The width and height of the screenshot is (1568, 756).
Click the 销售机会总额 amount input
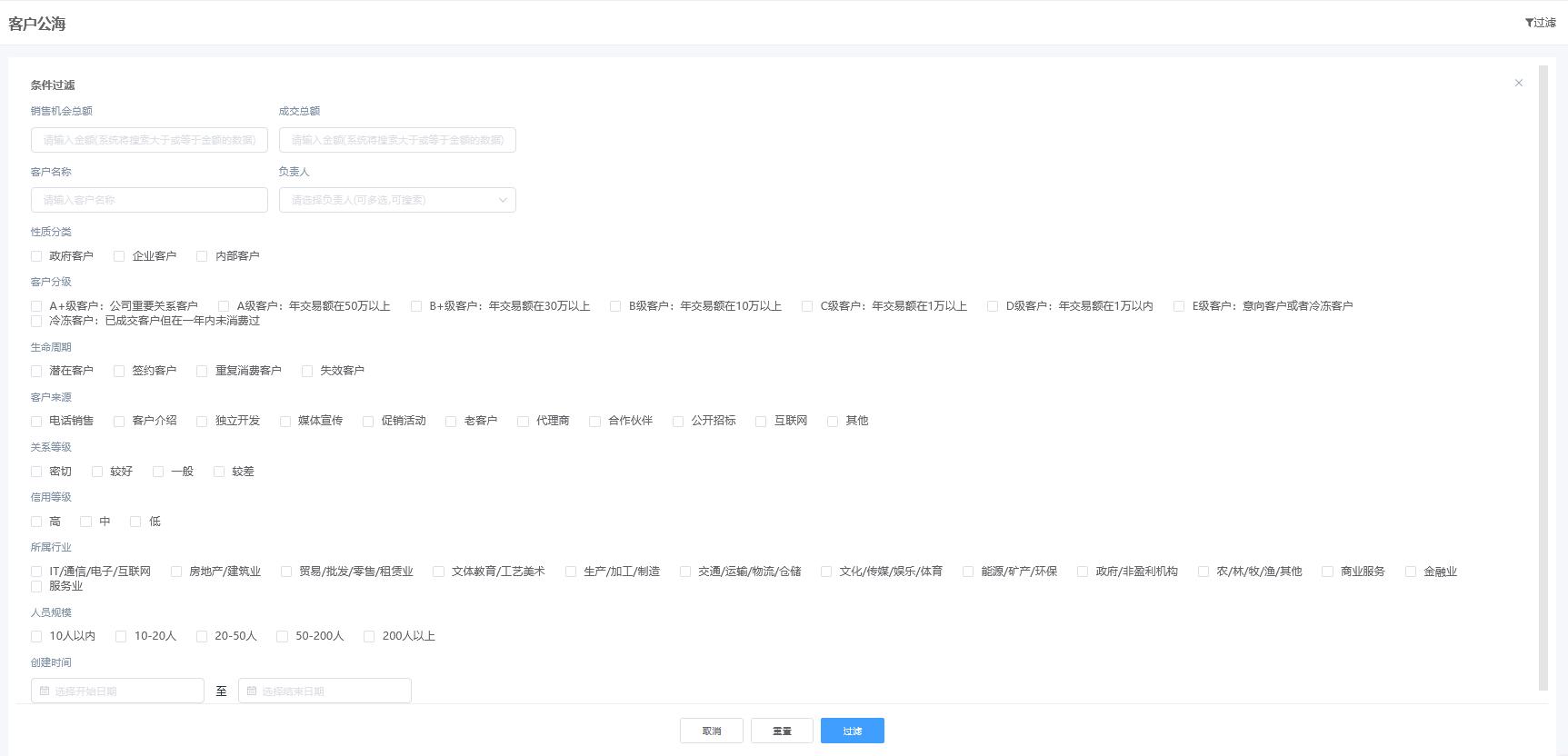tap(149, 140)
